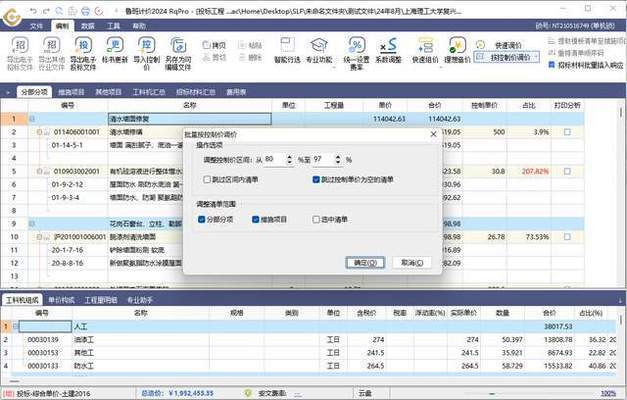The image size is (627, 400).
Task: Open the 帮助 menu tab
Action: click(x=139, y=26)
